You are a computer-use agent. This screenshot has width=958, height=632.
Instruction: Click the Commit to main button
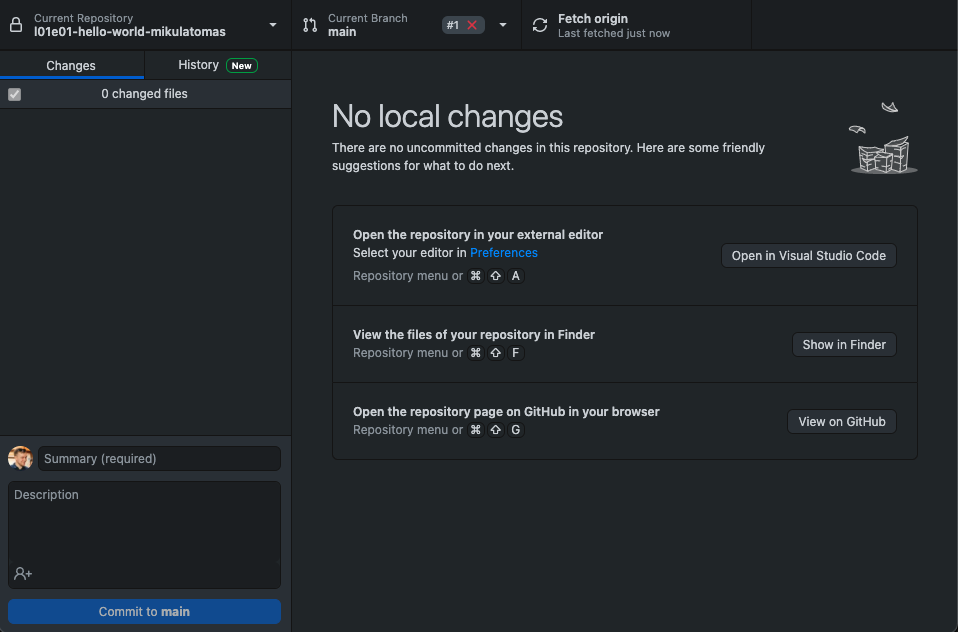pos(144,611)
